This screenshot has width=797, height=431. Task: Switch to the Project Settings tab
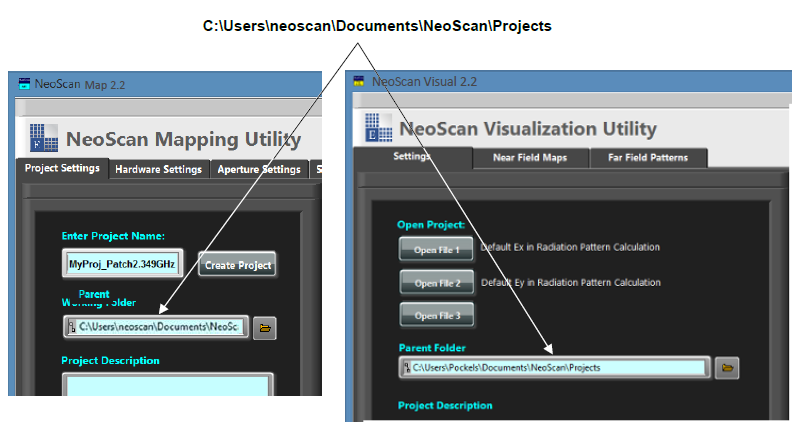click(62, 168)
